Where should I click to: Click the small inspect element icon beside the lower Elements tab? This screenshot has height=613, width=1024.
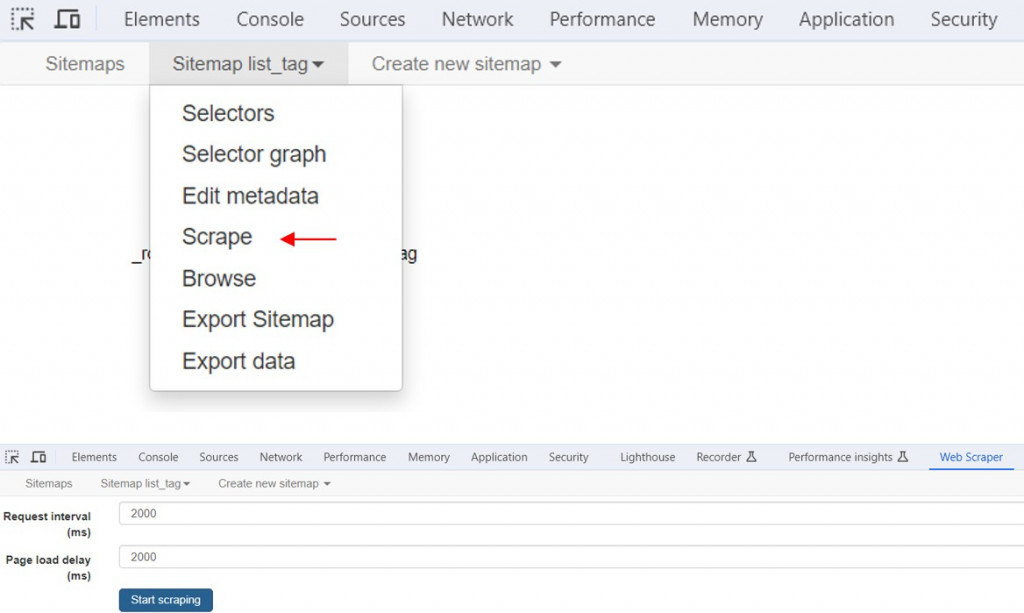coord(13,457)
